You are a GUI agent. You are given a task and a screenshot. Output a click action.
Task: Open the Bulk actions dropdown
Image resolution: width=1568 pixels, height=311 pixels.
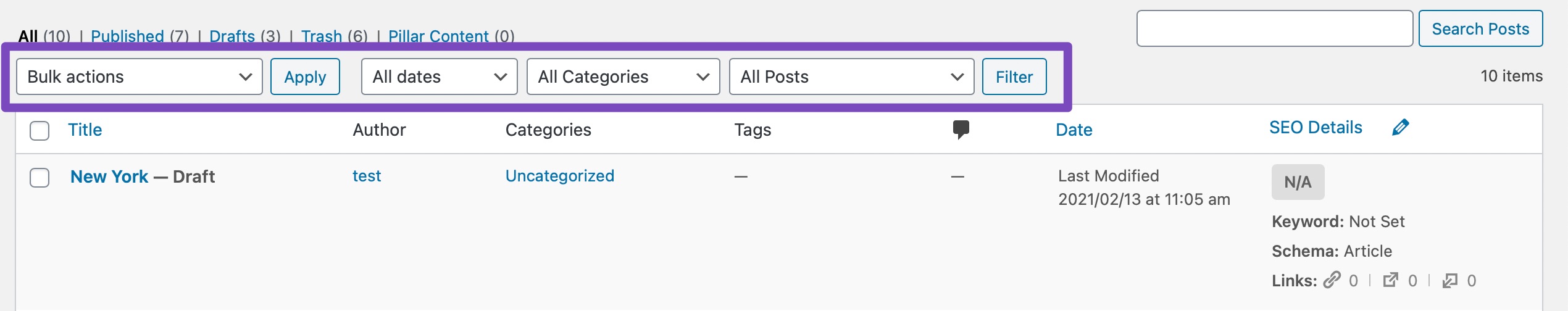(x=140, y=77)
